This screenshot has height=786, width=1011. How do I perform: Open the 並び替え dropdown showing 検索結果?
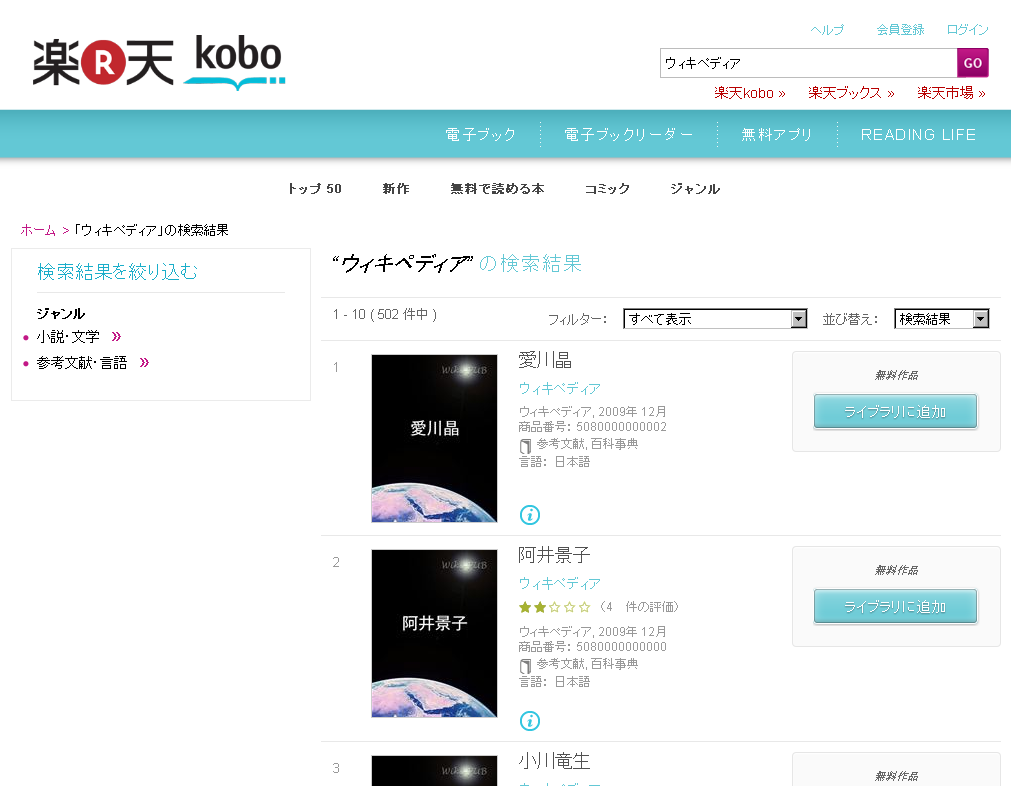941,319
